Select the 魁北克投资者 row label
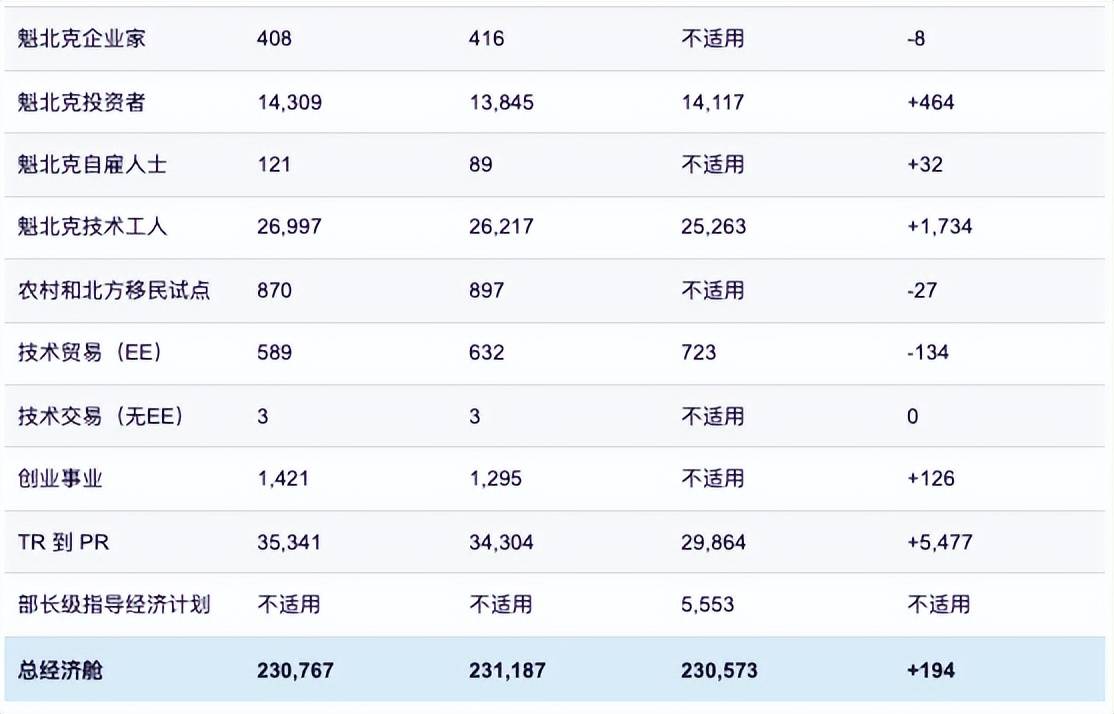 click(x=82, y=102)
